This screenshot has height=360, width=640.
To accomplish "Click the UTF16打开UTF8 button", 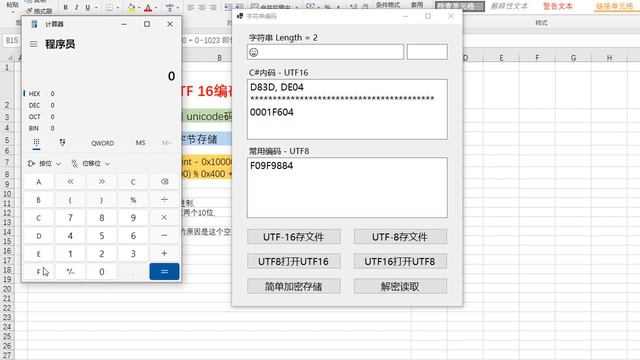I will pyautogui.click(x=400, y=261).
